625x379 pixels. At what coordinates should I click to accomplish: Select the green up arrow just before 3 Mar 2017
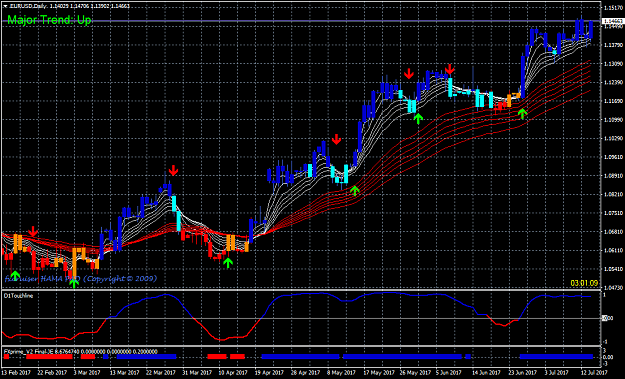[x=74, y=284]
